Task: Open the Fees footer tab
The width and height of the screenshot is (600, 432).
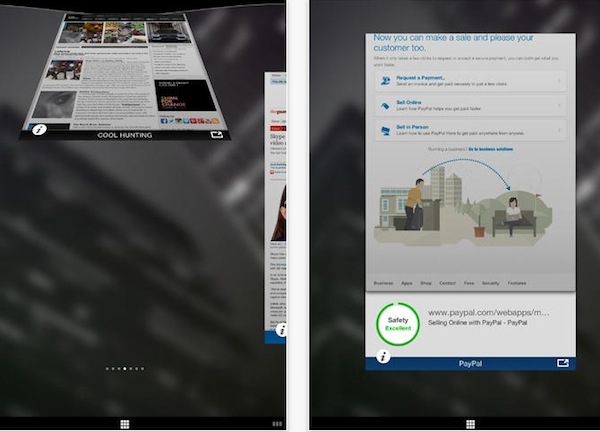Action: 469,283
